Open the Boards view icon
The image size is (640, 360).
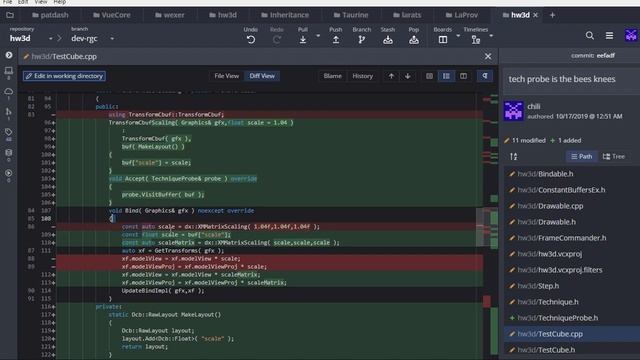pos(442,40)
